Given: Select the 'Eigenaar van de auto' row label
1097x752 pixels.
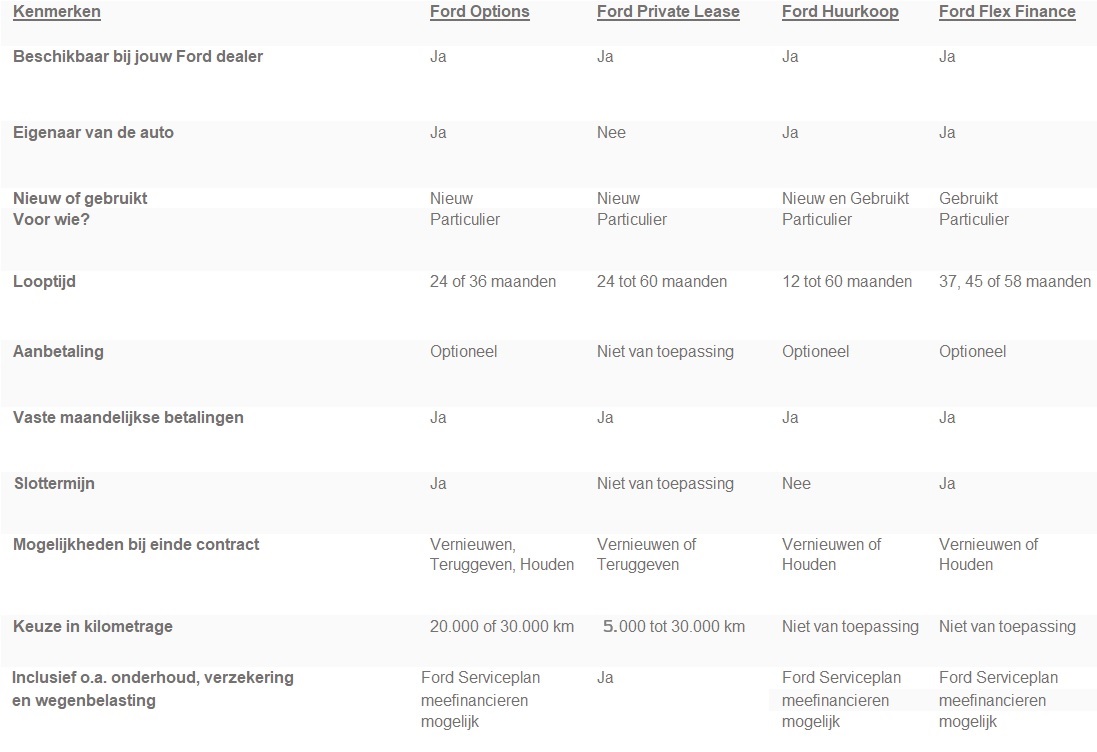Looking at the screenshot, I should click(x=93, y=133).
